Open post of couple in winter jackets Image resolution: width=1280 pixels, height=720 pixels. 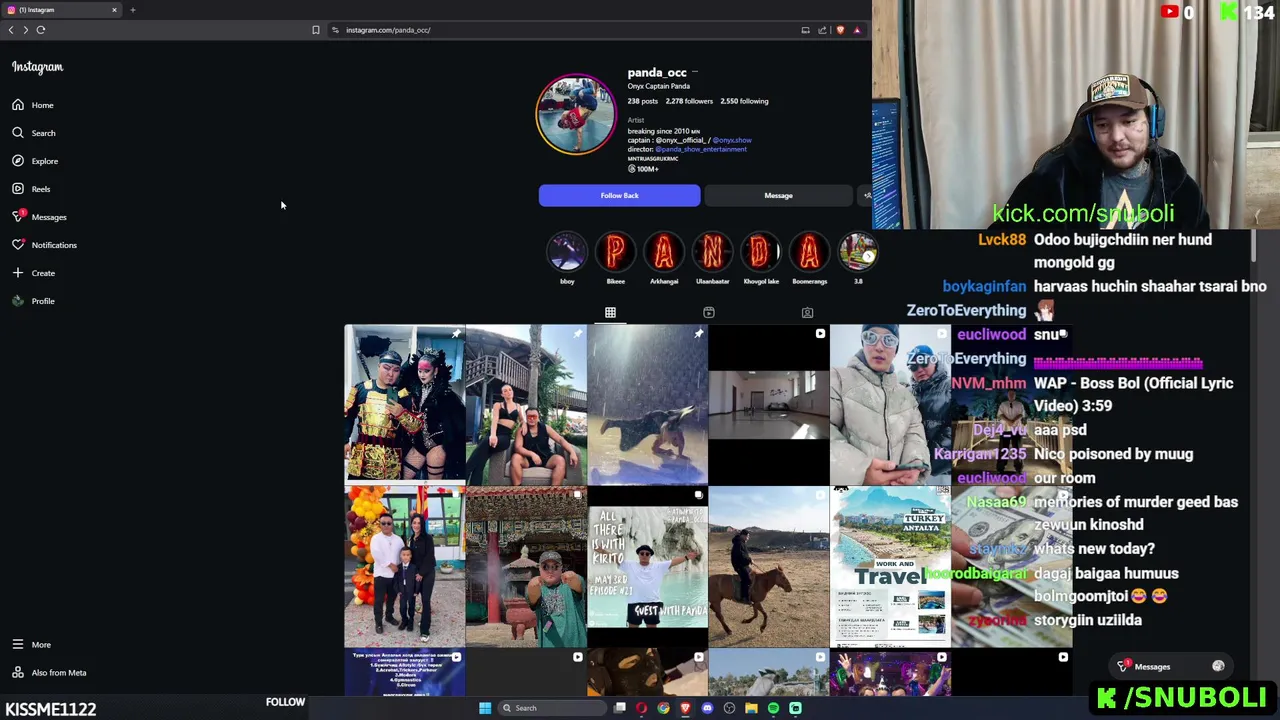pos(890,405)
